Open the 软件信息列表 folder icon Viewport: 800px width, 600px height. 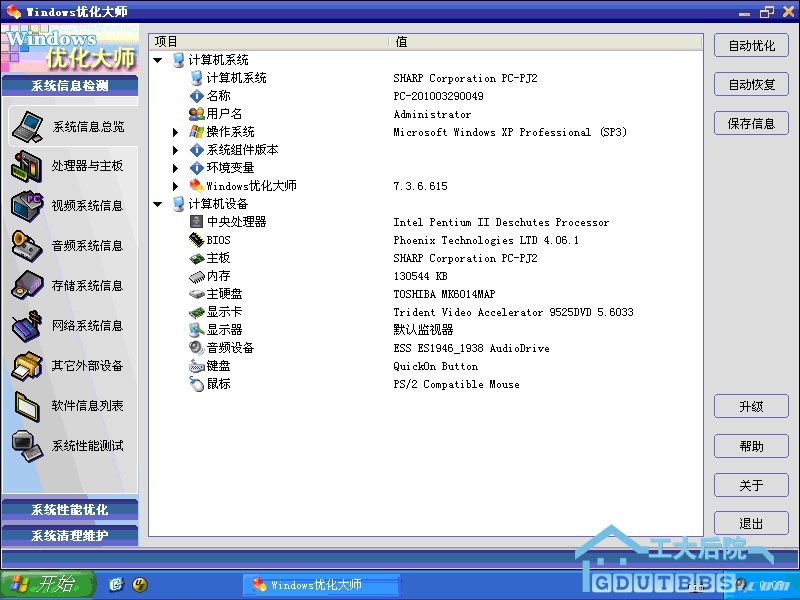point(28,406)
